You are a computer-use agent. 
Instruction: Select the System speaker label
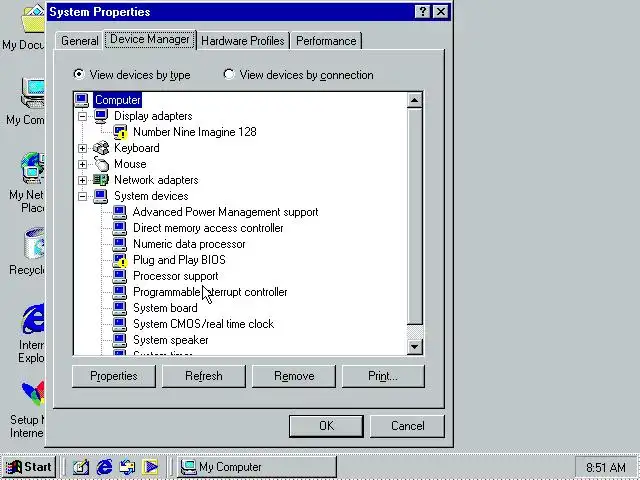pyautogui.click(x=171, y=340)
